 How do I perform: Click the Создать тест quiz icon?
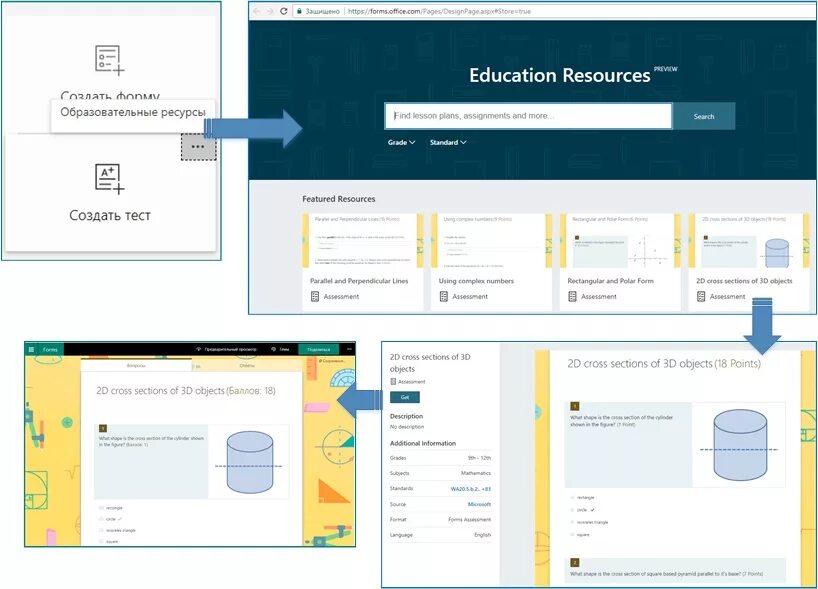pos(110,179)
